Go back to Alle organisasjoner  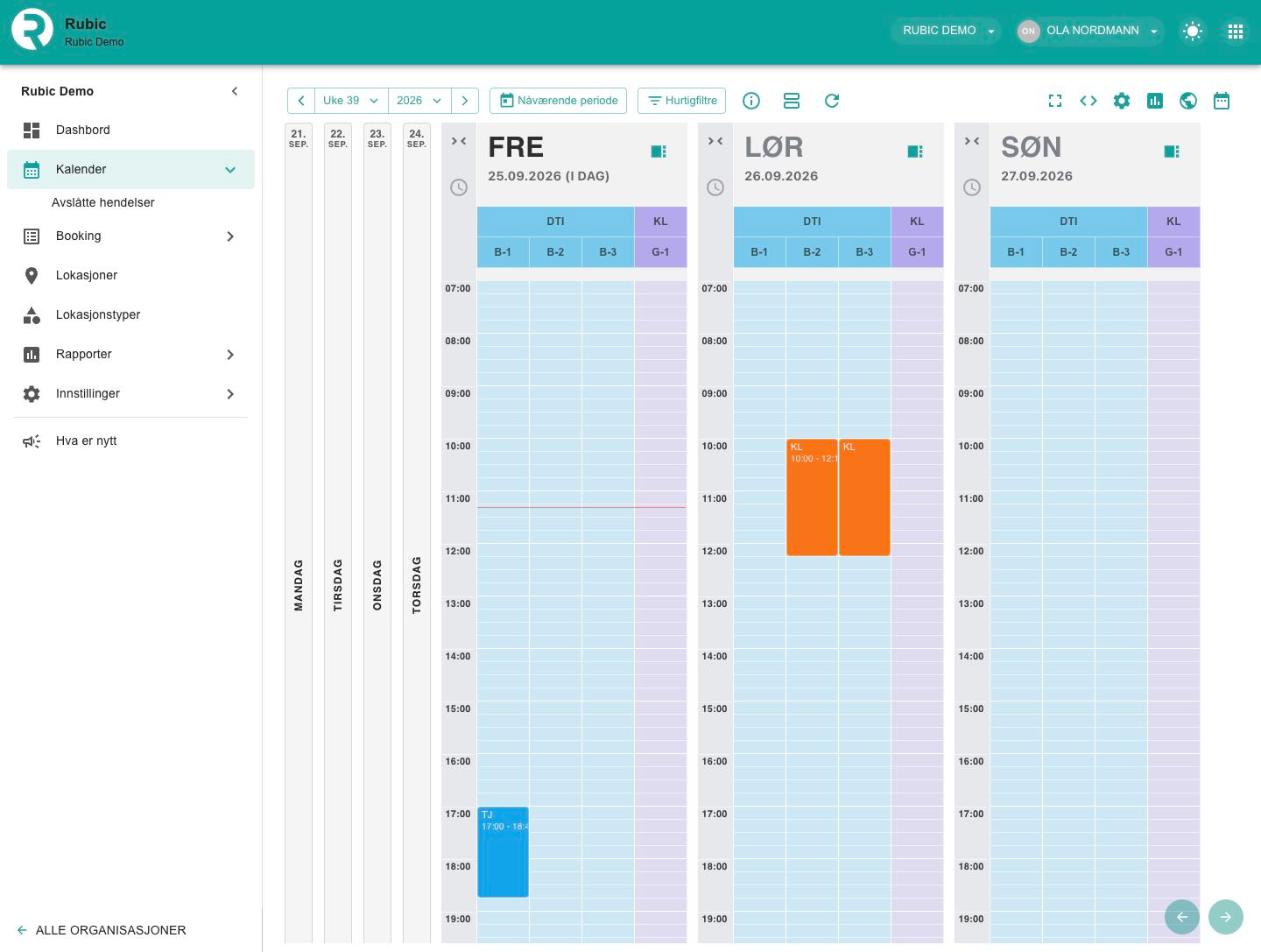(101, 930)
